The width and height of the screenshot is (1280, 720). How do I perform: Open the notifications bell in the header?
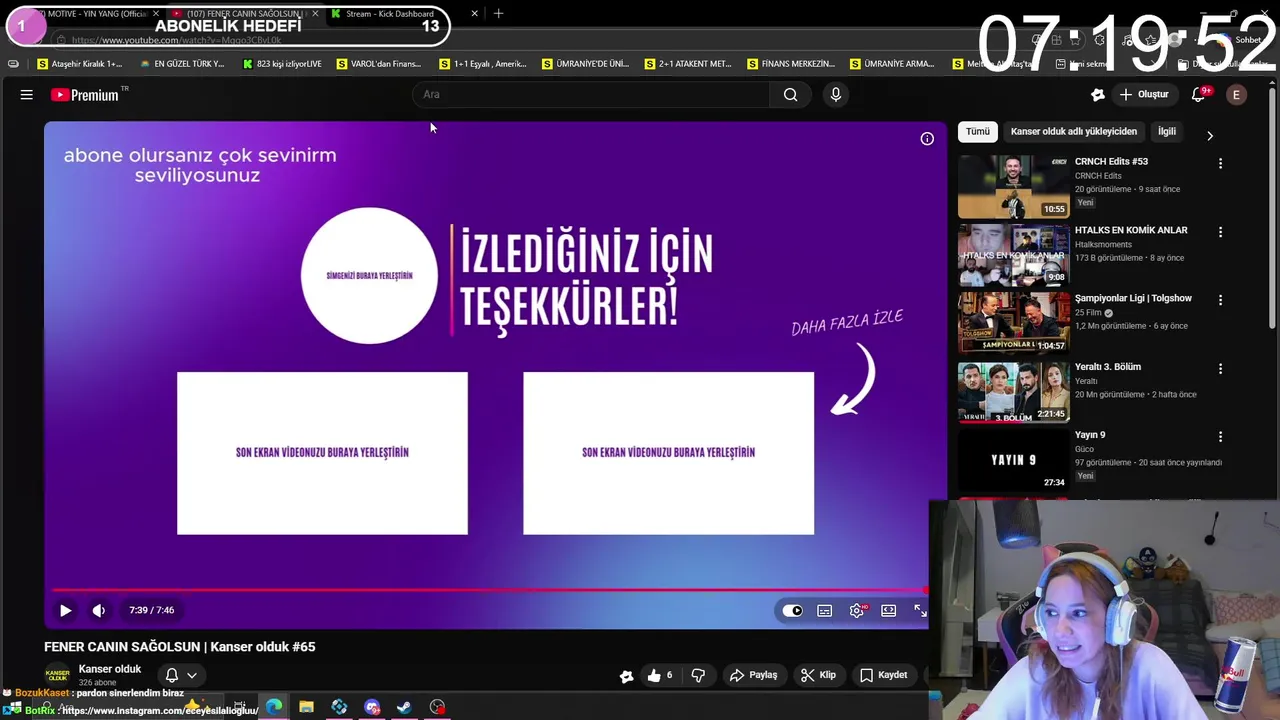click(x=1199, y=95)
